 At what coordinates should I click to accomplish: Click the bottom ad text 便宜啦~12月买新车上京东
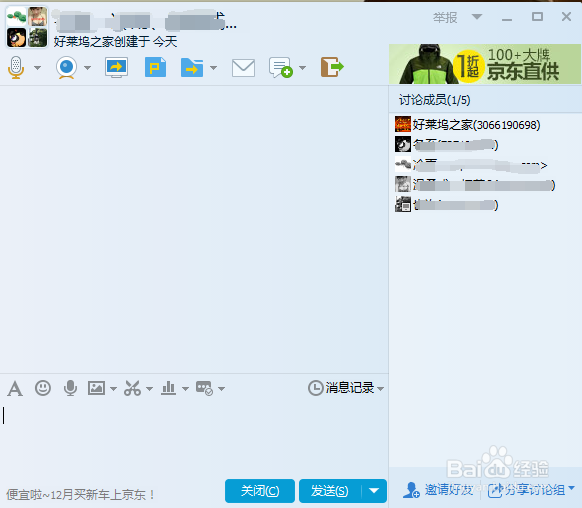coord(81,494)
